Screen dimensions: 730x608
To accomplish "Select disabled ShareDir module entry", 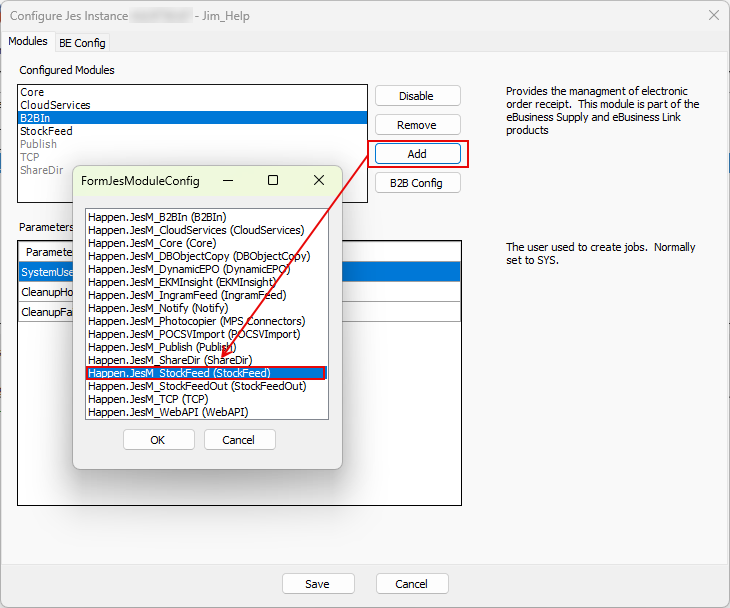I will tap(46, 170).
